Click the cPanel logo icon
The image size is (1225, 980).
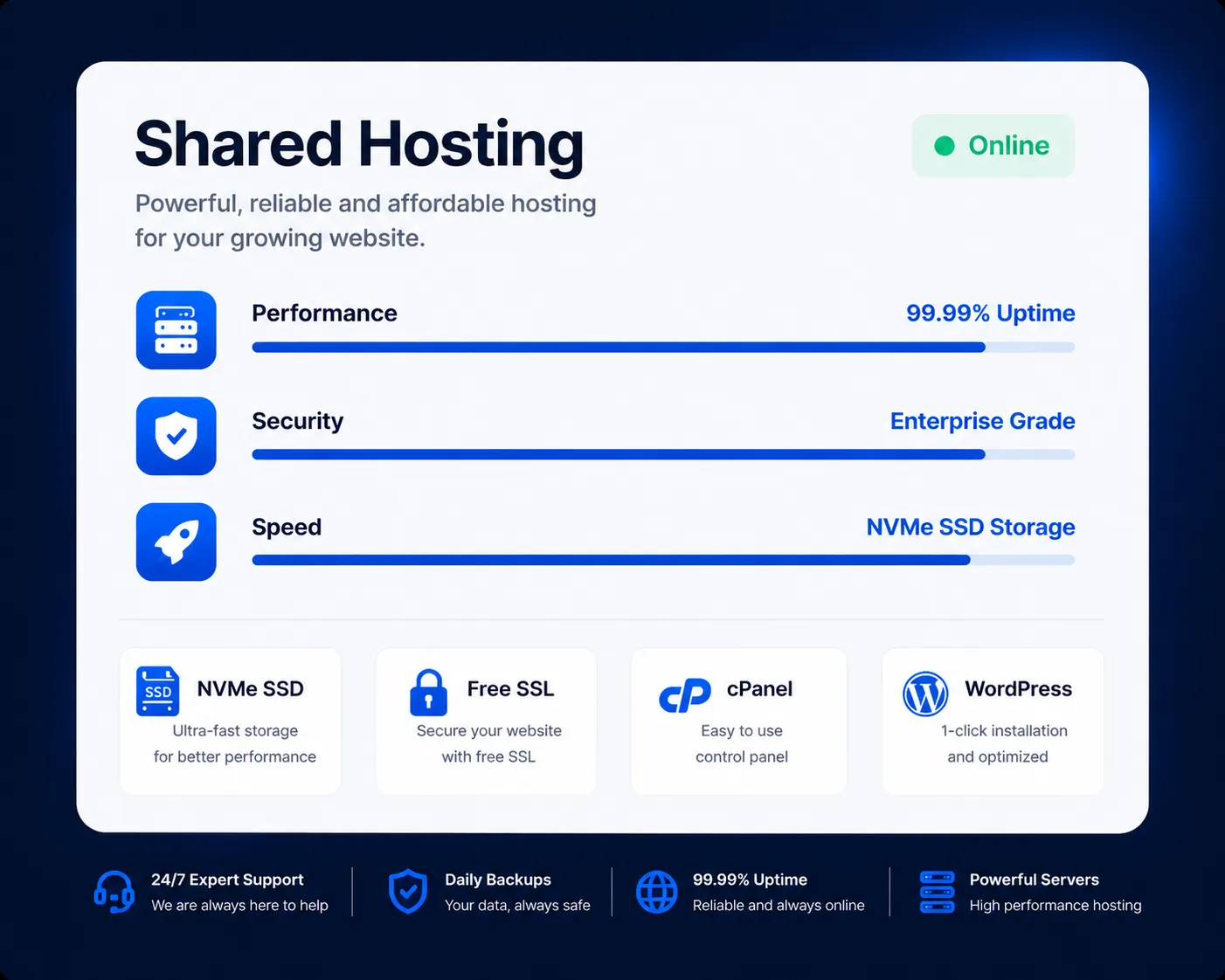[684, 695]
